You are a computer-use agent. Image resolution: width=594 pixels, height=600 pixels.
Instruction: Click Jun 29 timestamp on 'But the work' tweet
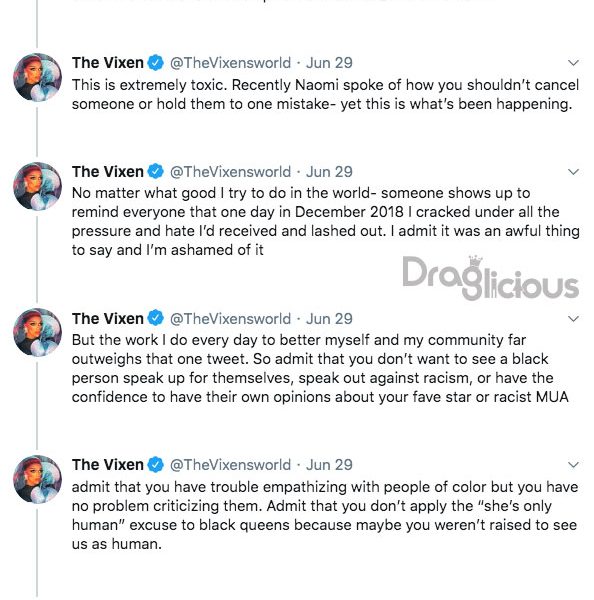point(329,319)
